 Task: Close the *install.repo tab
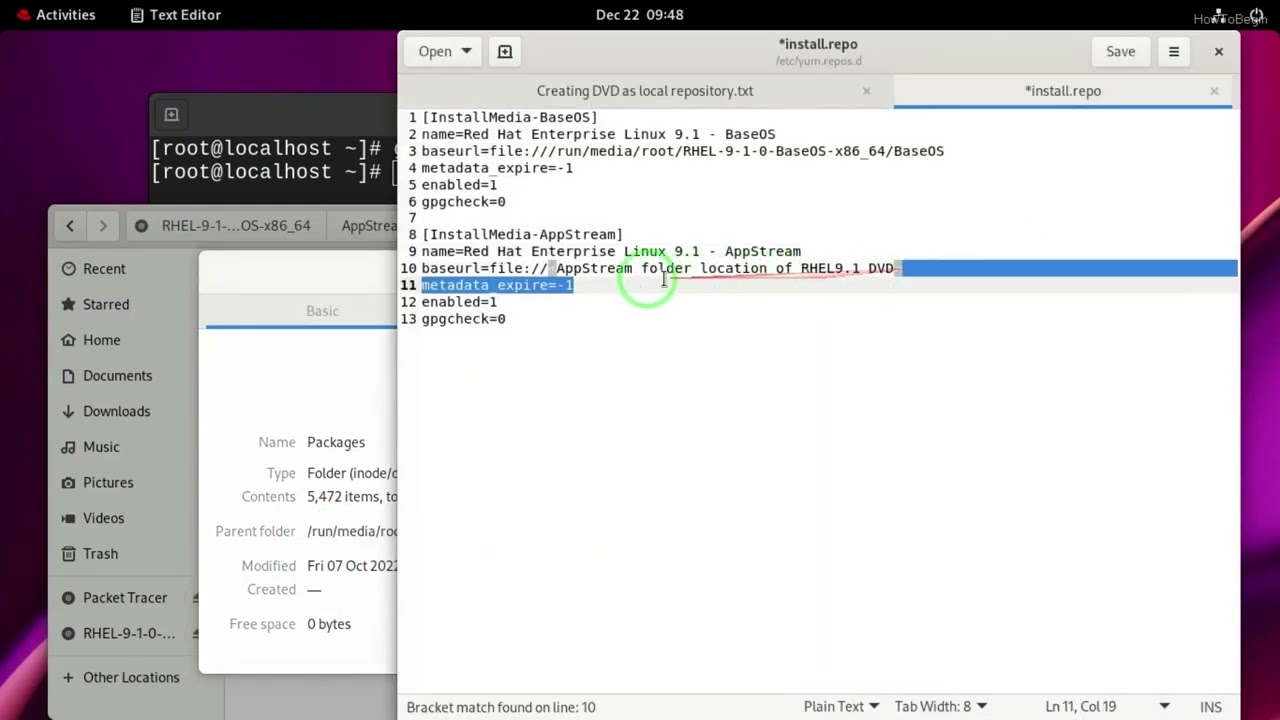coord(1214,91)
